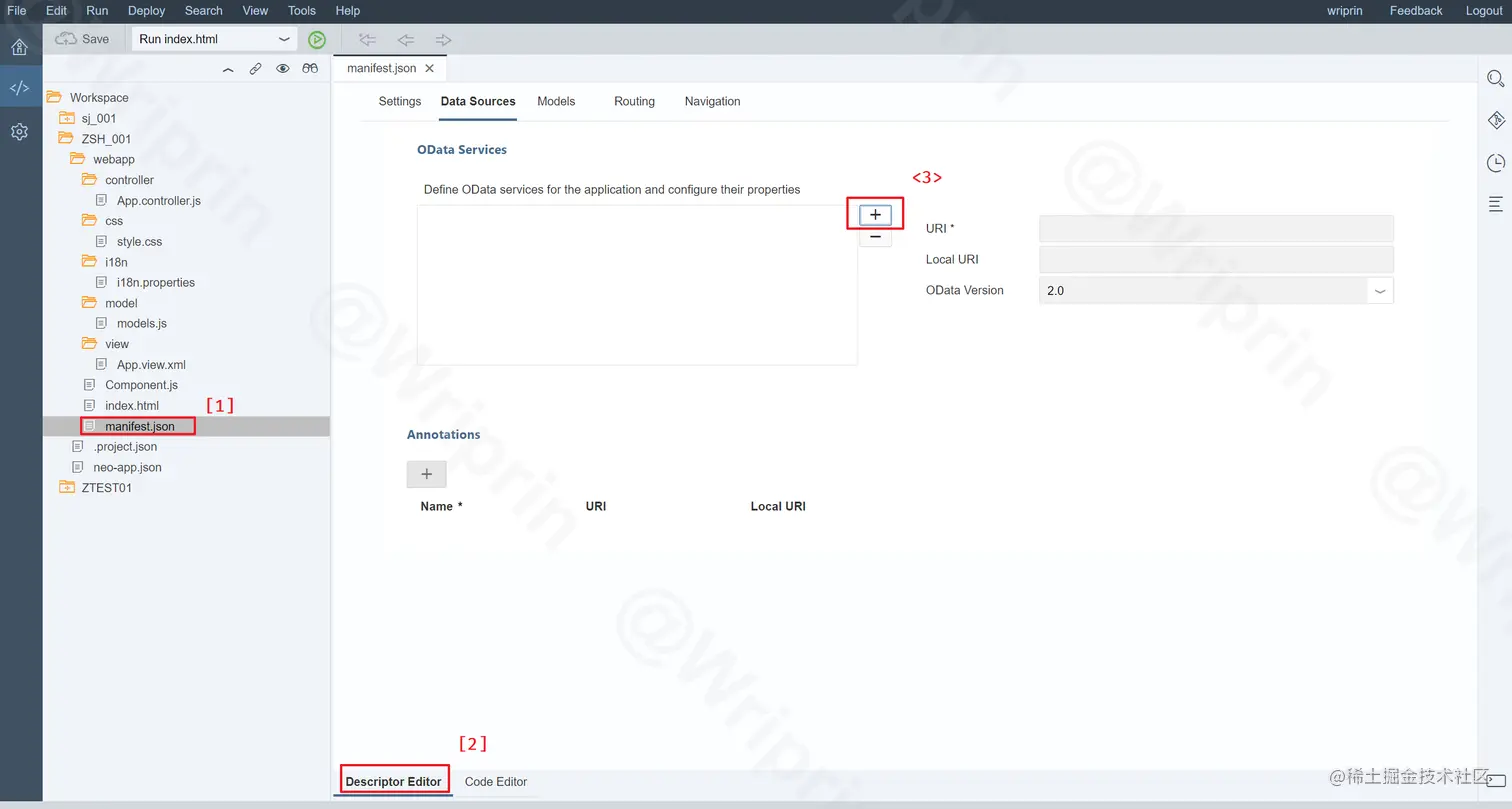Open the Edit menu
The width and height of the screenshot is (1512, 809).
tap(56, 10)
